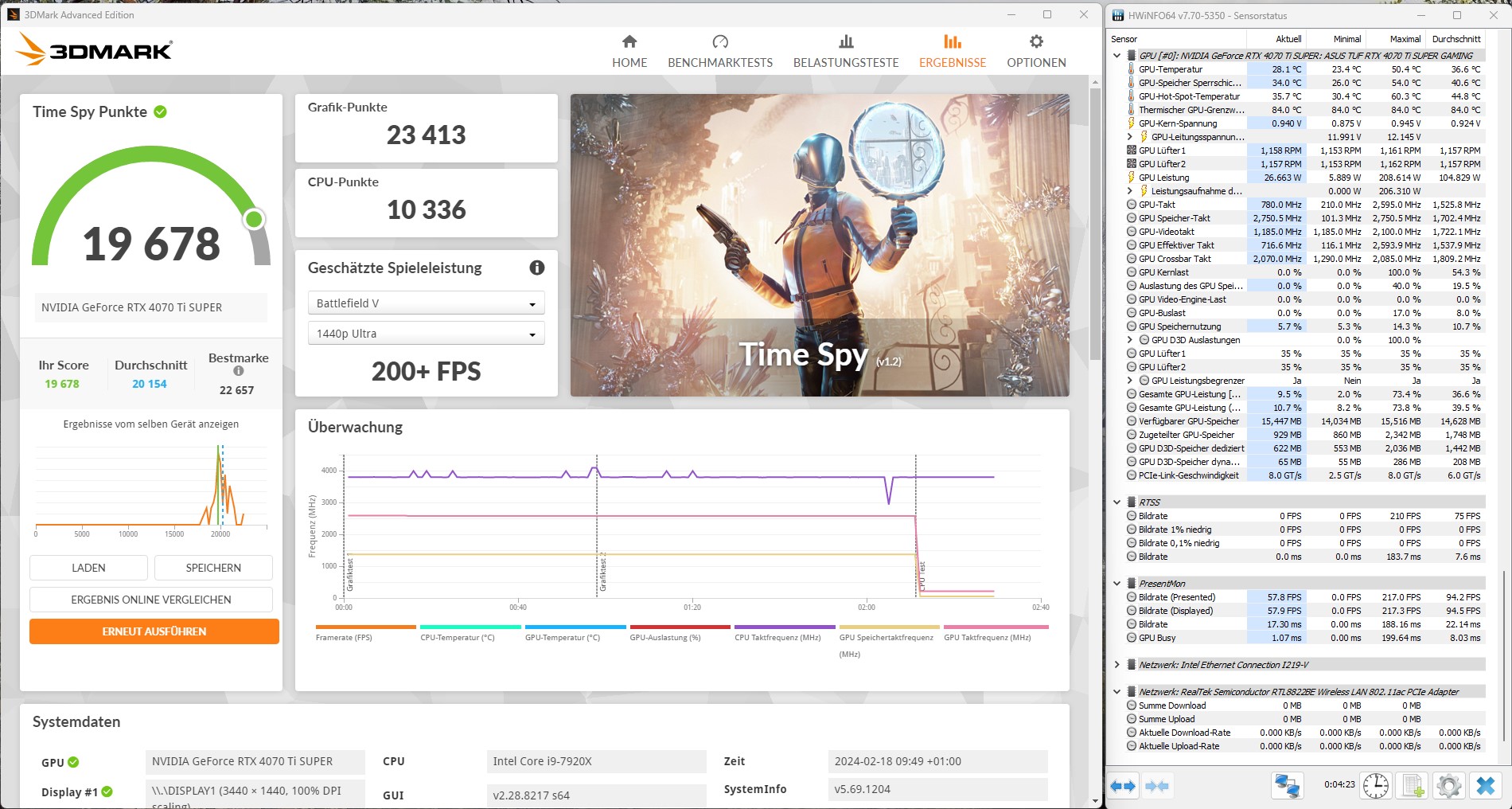Click ERGEBNIS ONLINE VERGLEICHEN button
This screenshot has width=1512, height=809.
151,600
